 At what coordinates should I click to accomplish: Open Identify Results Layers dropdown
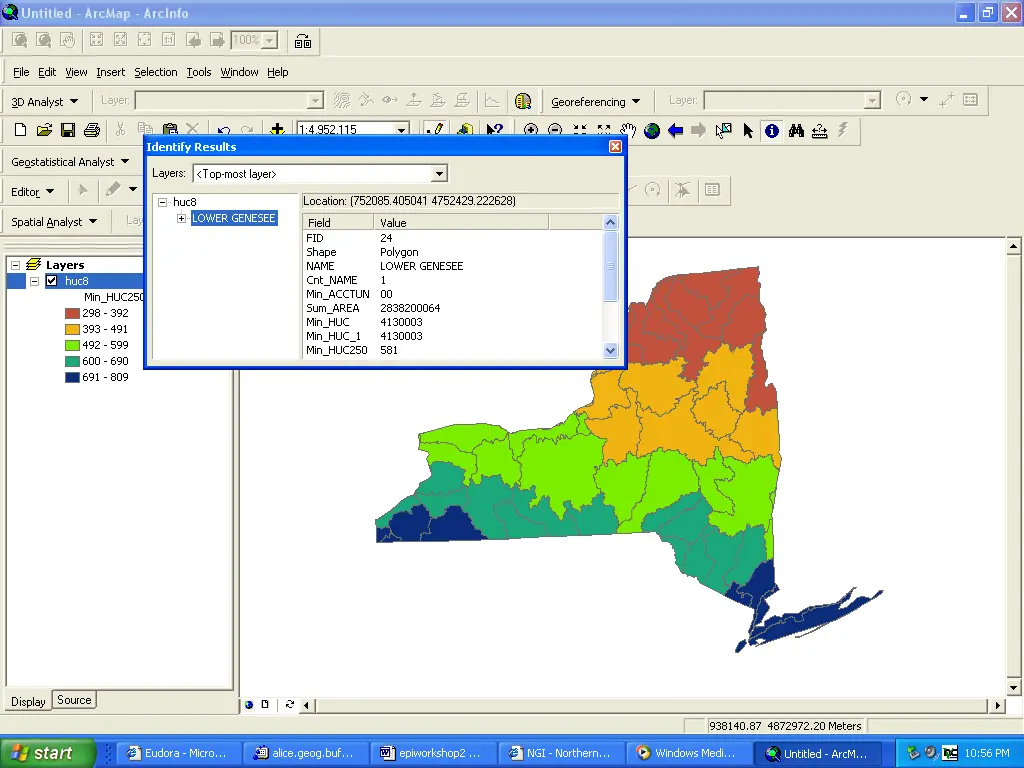tap(440, 174)
